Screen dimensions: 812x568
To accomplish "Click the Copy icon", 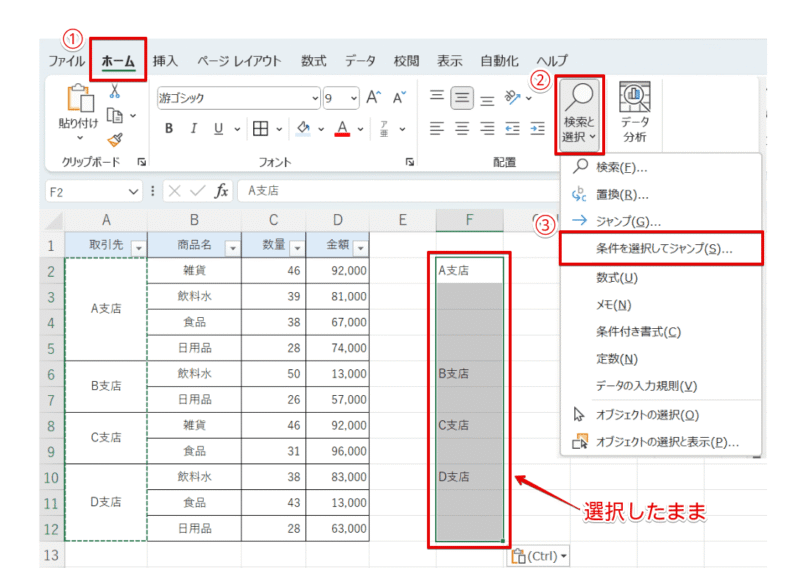I will (x=114, y=115).
